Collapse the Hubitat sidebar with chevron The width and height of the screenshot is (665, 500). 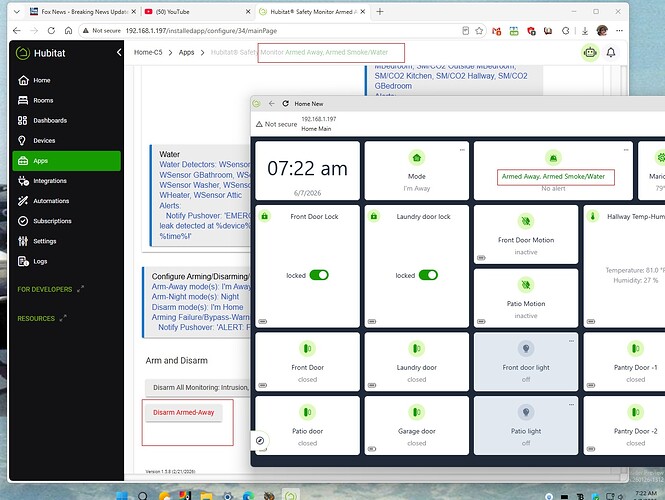pos(119,52)
